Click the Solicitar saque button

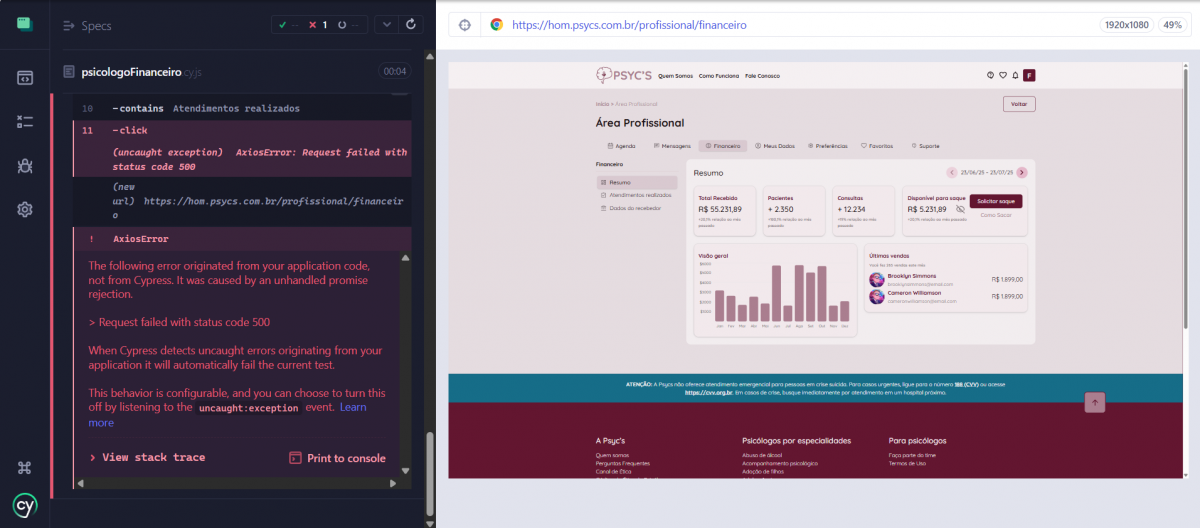995,201
